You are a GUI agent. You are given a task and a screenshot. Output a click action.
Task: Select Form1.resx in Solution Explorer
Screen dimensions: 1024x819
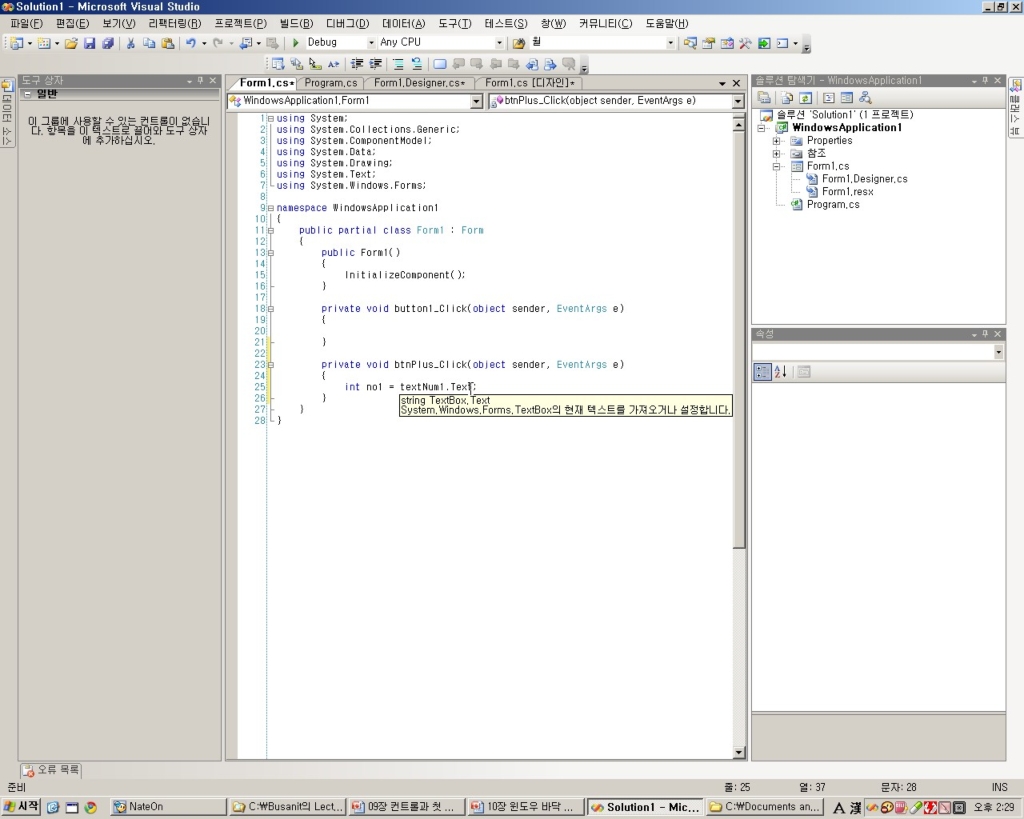[x=847, y=192]
